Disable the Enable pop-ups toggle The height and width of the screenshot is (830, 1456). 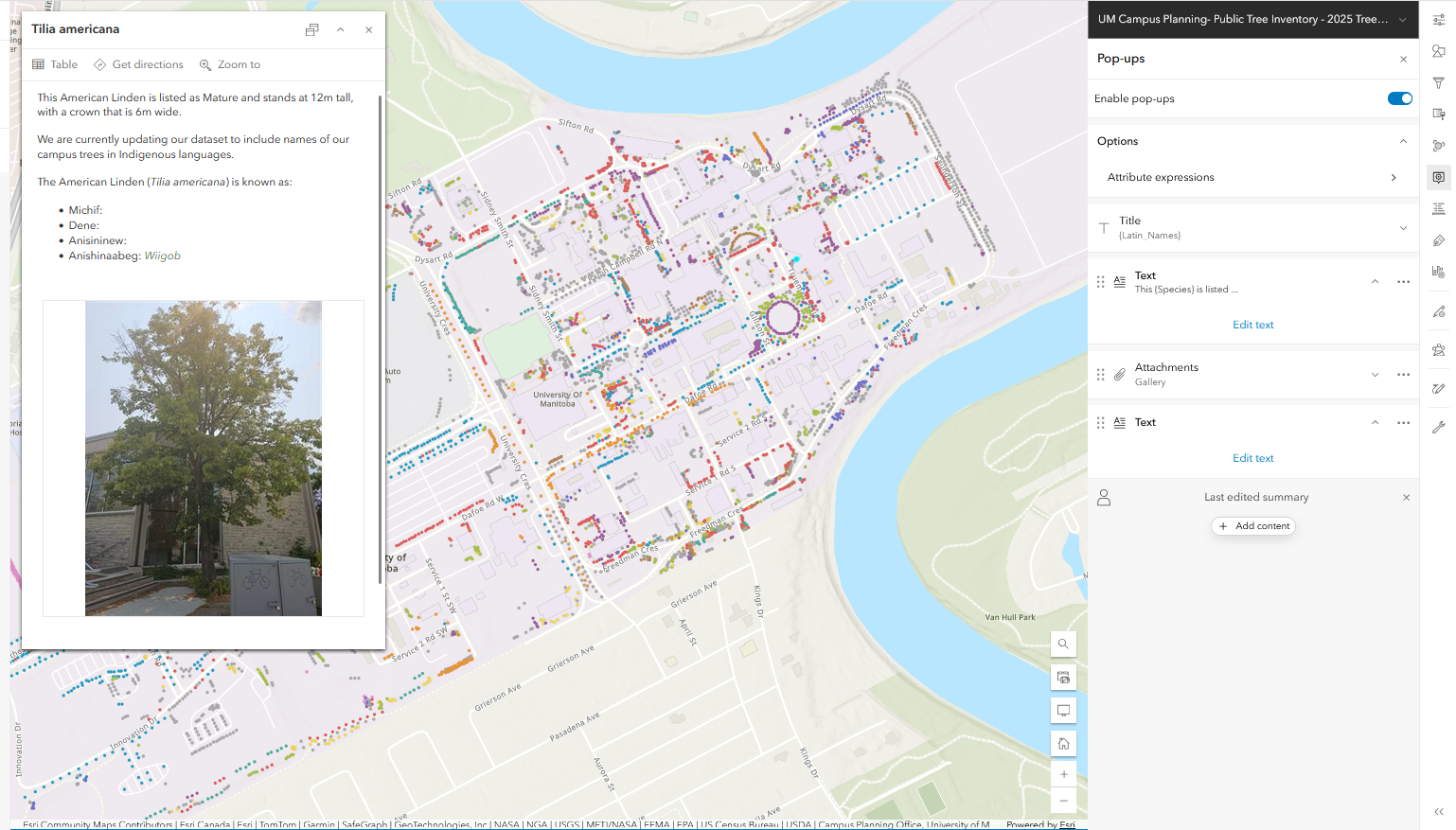pyautogui.click(x=1399, y=98)
